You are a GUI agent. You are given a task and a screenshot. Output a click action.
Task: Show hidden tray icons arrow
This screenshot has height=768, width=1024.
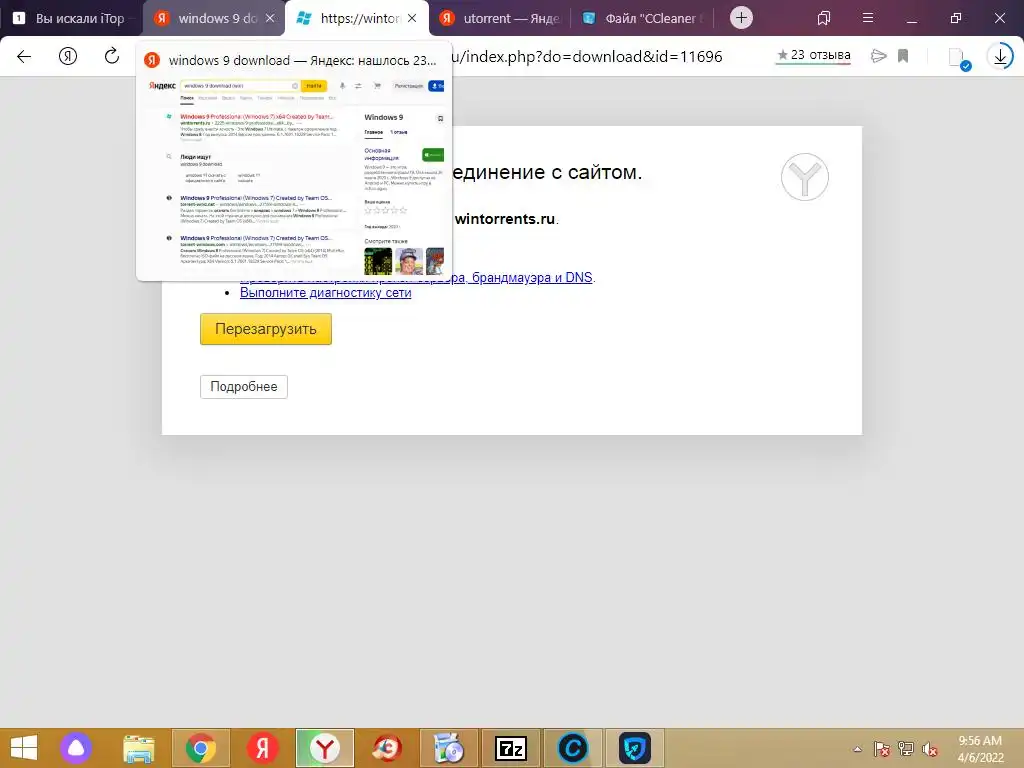857,749
